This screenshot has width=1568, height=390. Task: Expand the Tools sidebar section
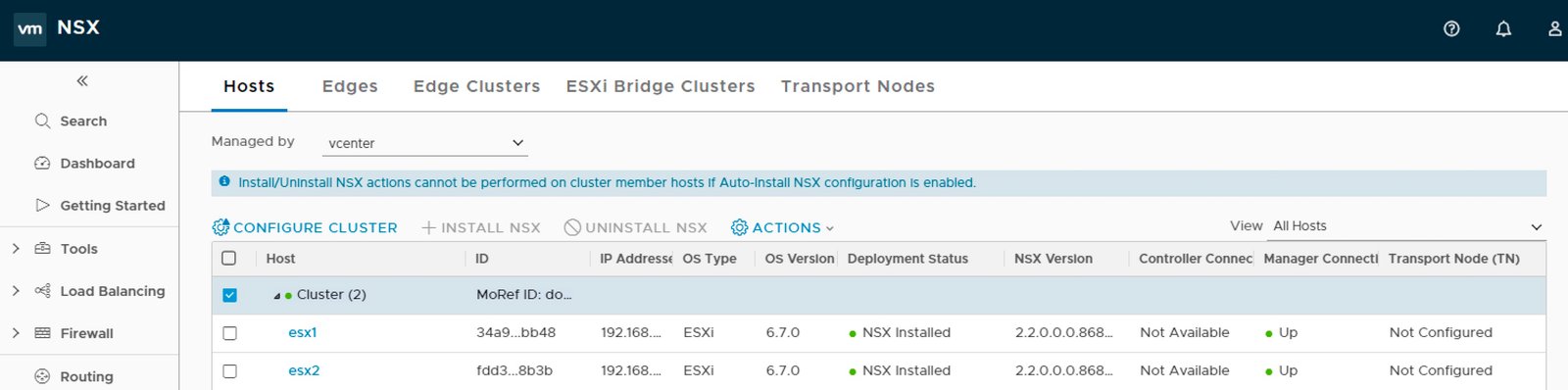coord(16,249)
